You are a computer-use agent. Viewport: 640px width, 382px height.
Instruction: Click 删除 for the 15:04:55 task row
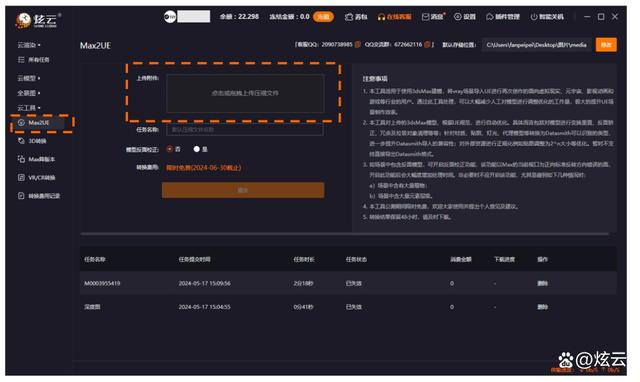click(542, 307)
